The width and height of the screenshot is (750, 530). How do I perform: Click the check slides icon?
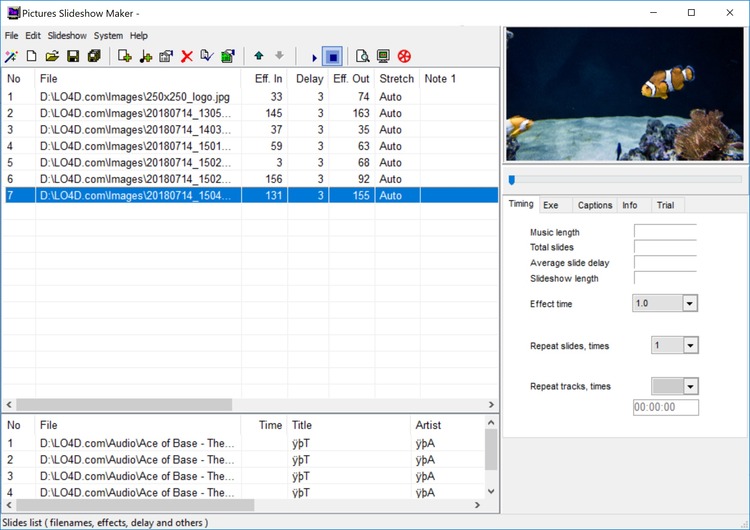tap(207, 56)
